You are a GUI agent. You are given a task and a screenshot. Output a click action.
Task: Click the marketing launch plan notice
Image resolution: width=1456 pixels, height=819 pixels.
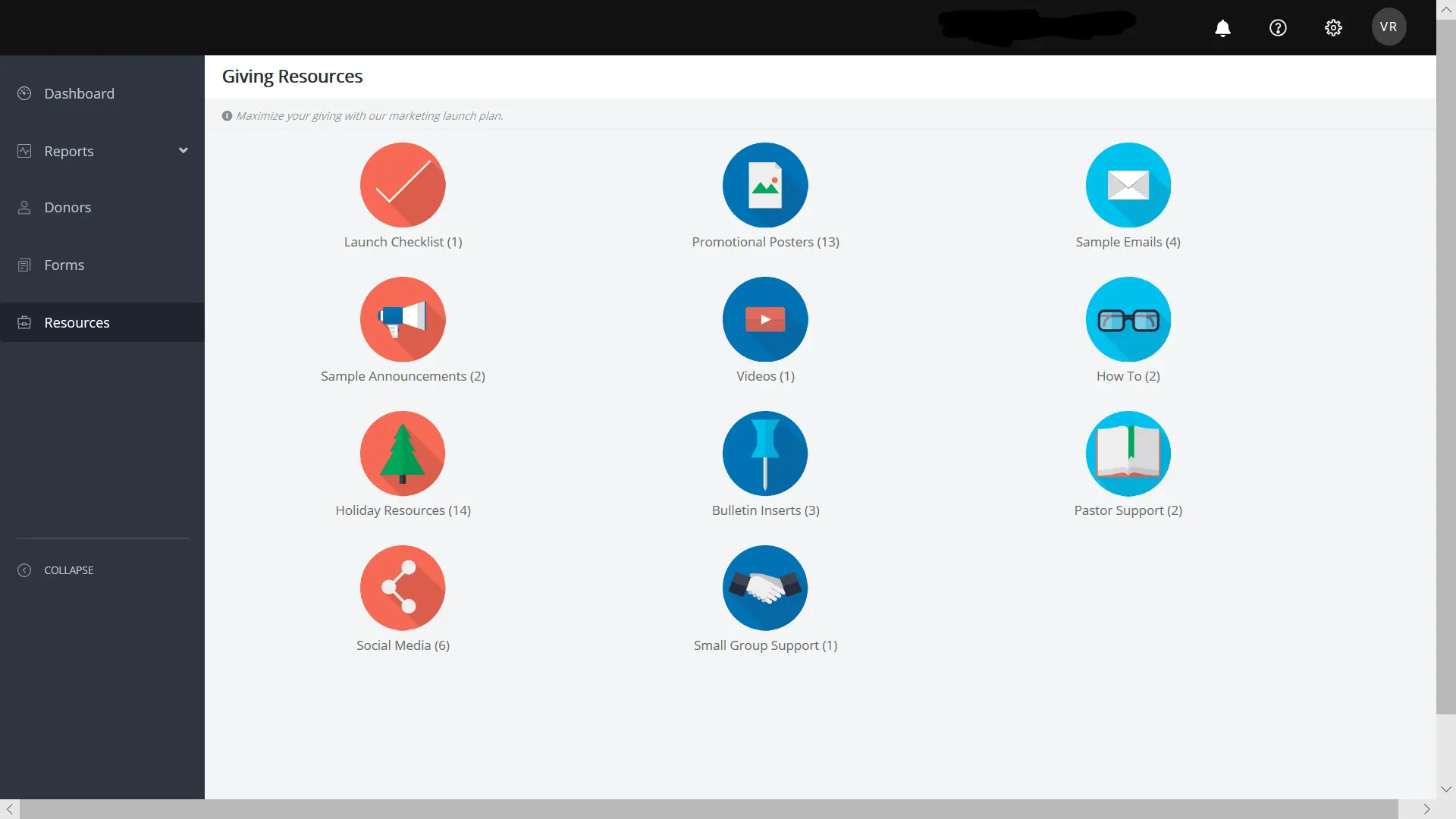pyautogui.click(x=369, y=115)
